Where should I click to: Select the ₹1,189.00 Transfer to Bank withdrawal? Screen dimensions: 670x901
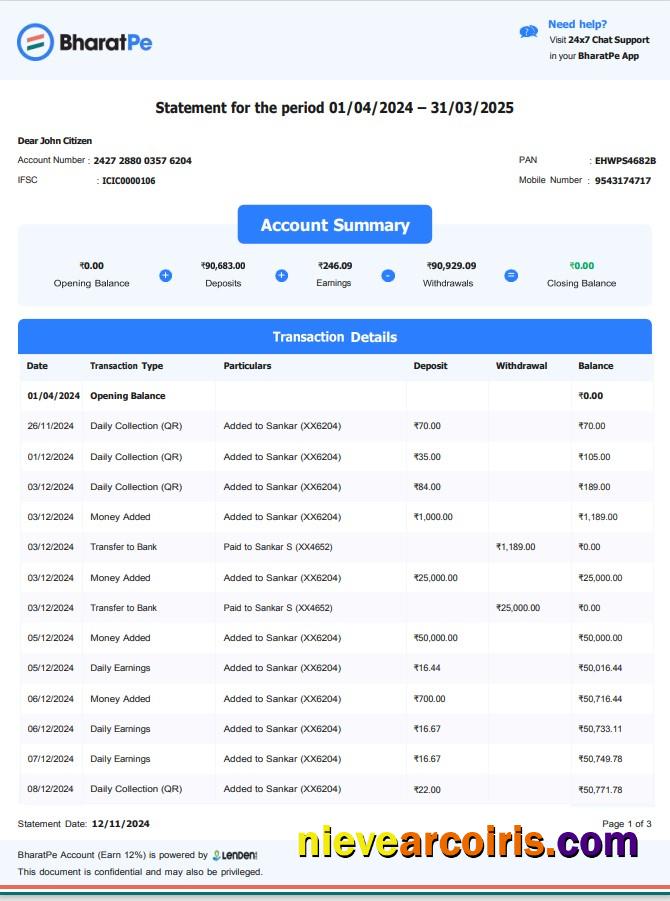pos(516,547)
